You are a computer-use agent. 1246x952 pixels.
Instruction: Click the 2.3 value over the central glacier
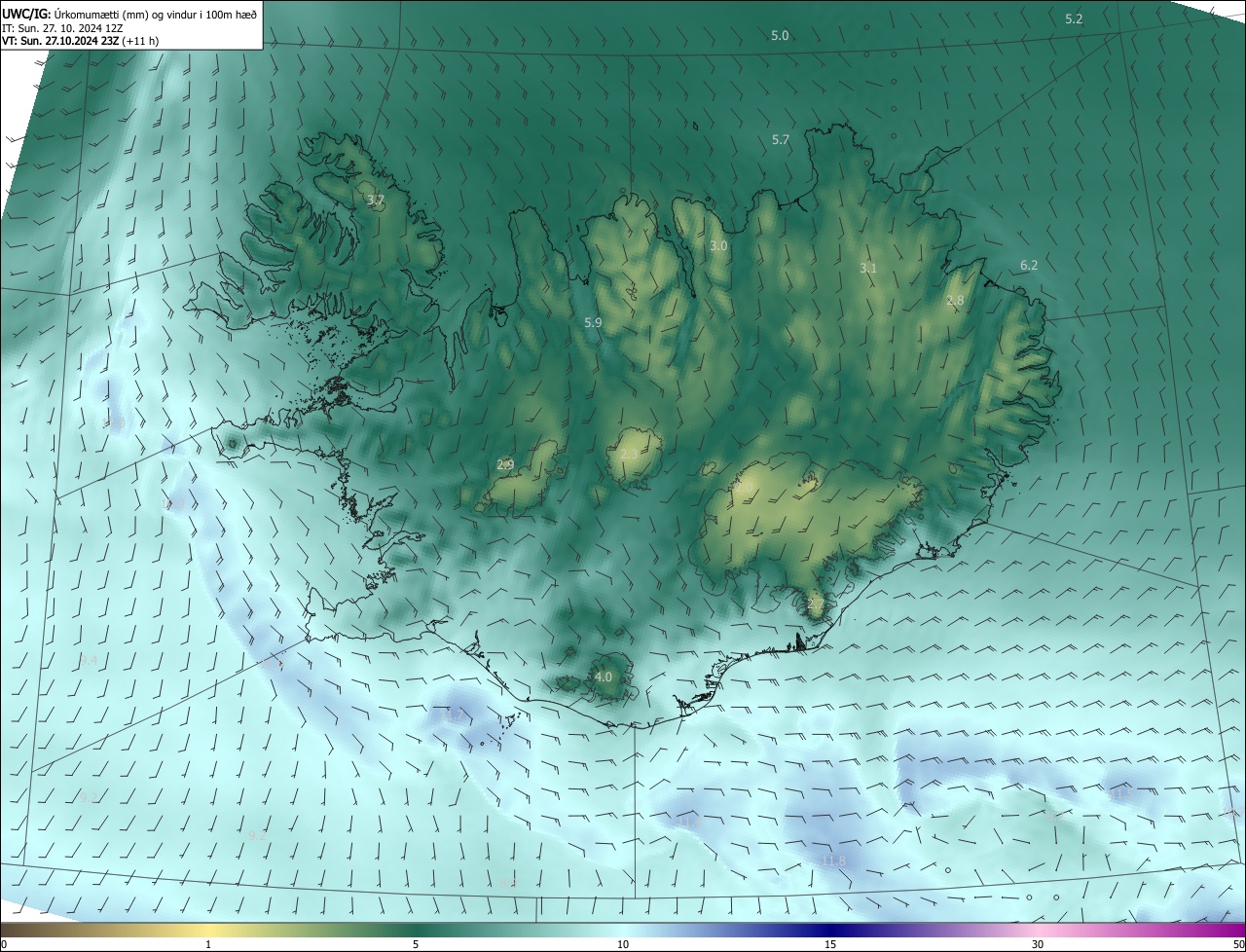pos(630,455)
